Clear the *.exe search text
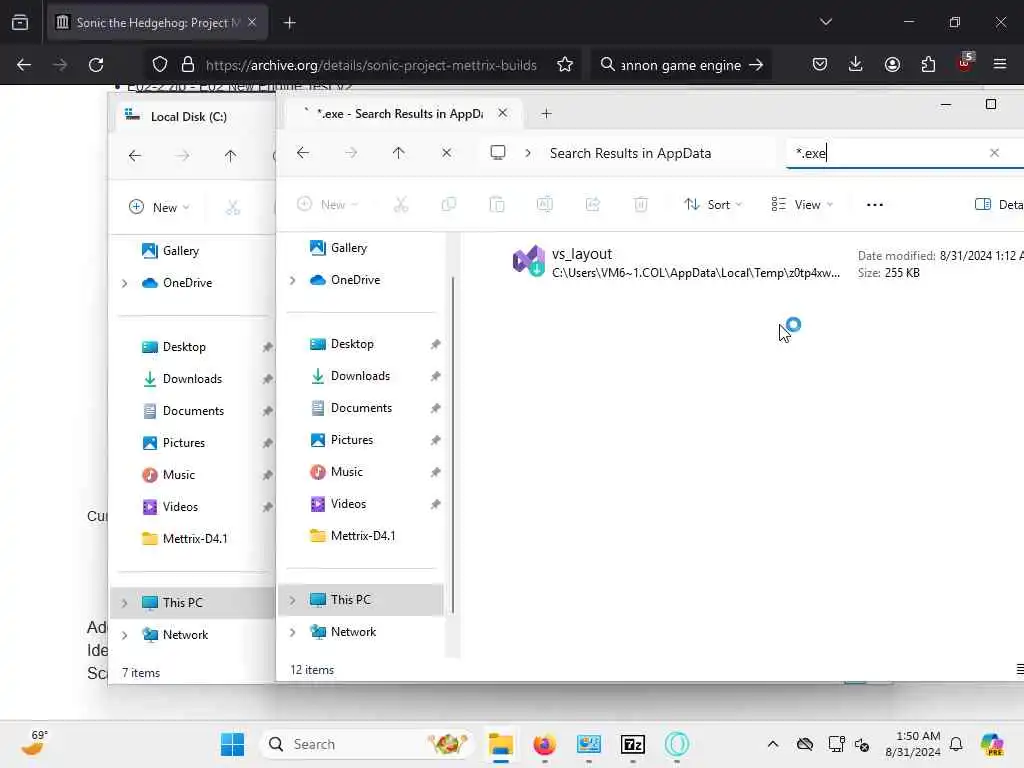The height and width of the screenshot is (768, 1024). (994, 153)
